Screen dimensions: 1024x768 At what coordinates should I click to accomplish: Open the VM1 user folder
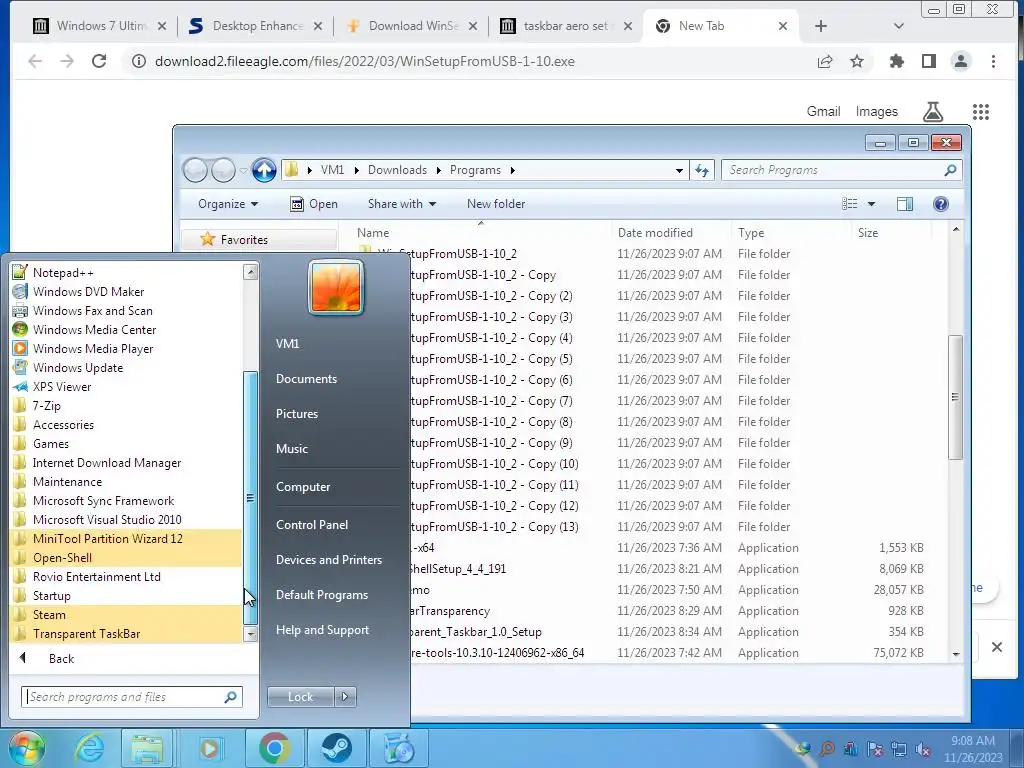coord(287,344)
